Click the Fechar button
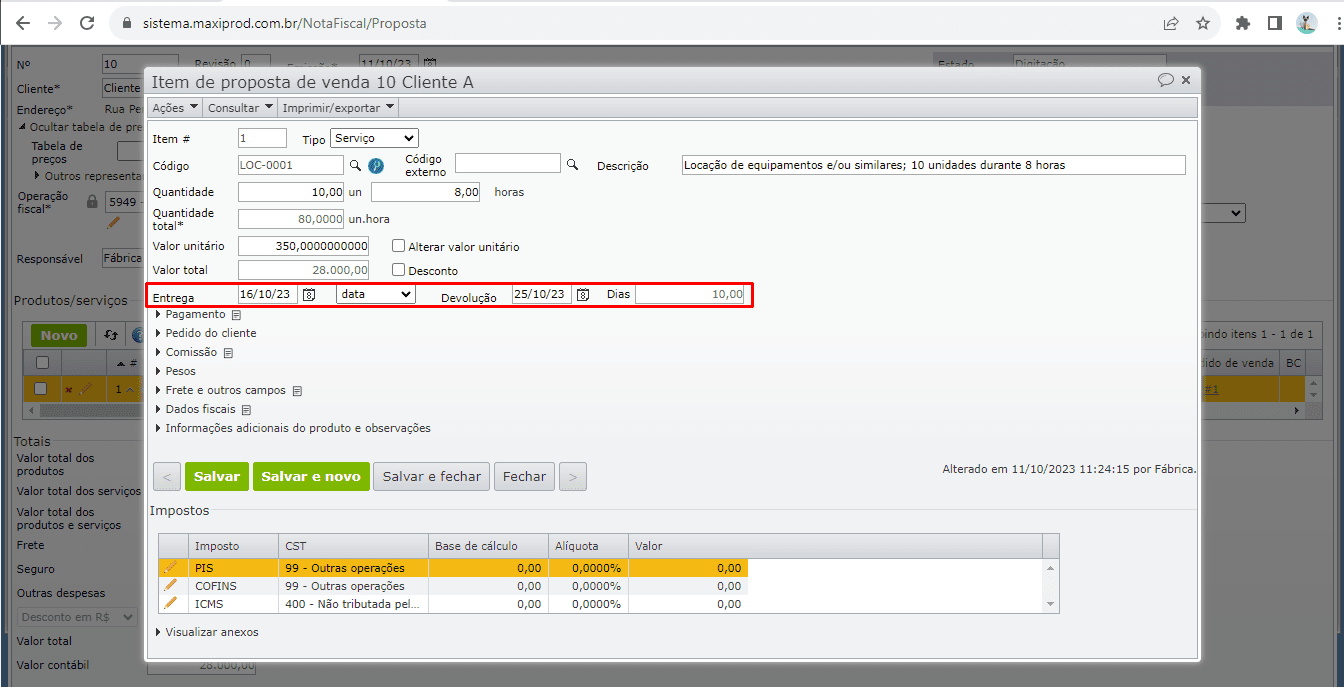The height and width of the screenshot is (687, 1344). pos(525,477)
